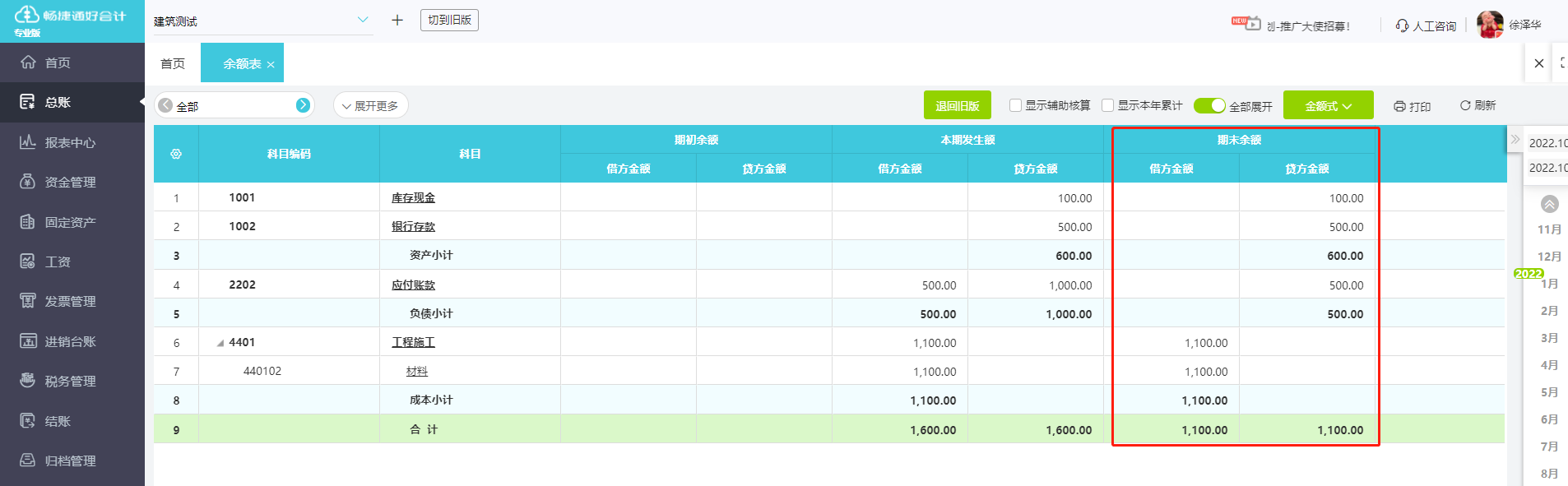Close the 余额表 tab with its x
Screen dimensions: 1568x486
click(271, 64)
